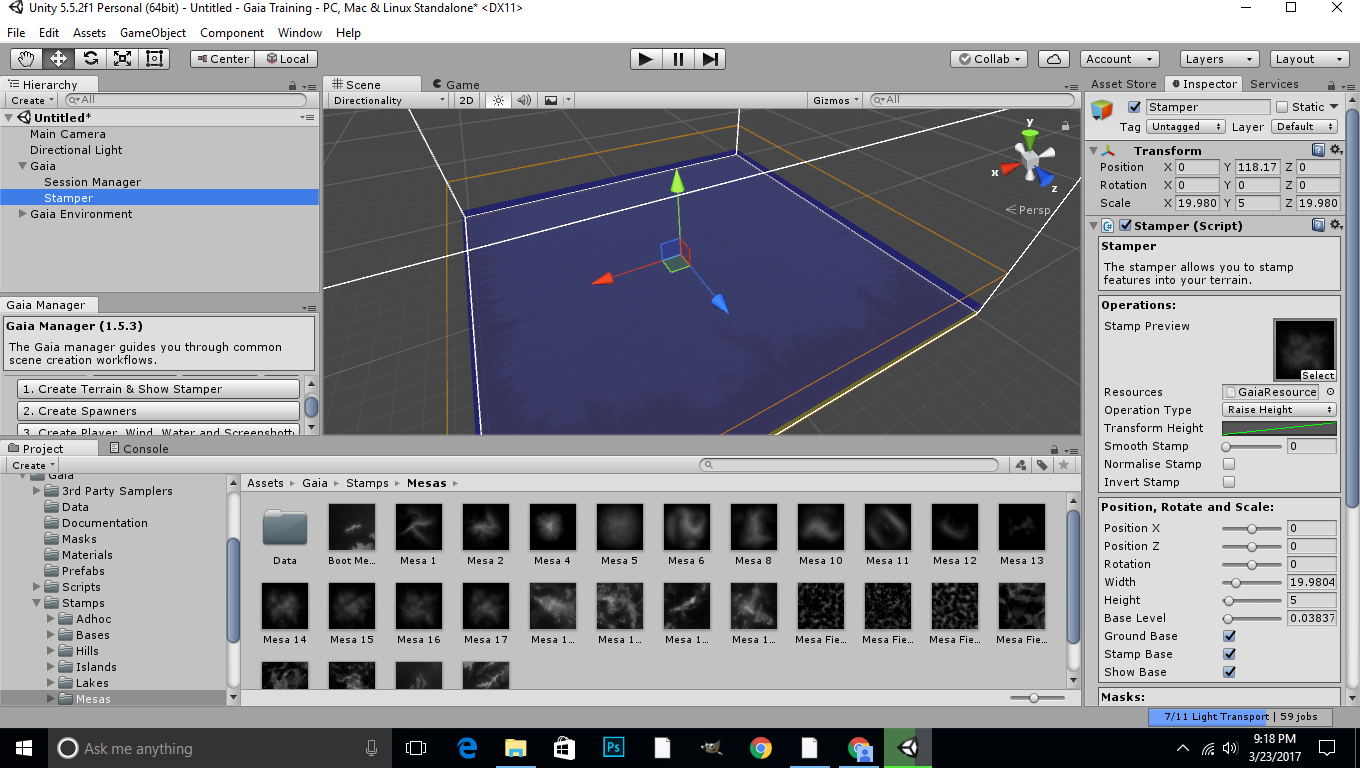
Task: Select the Move tool
Action: click(58, 59)
